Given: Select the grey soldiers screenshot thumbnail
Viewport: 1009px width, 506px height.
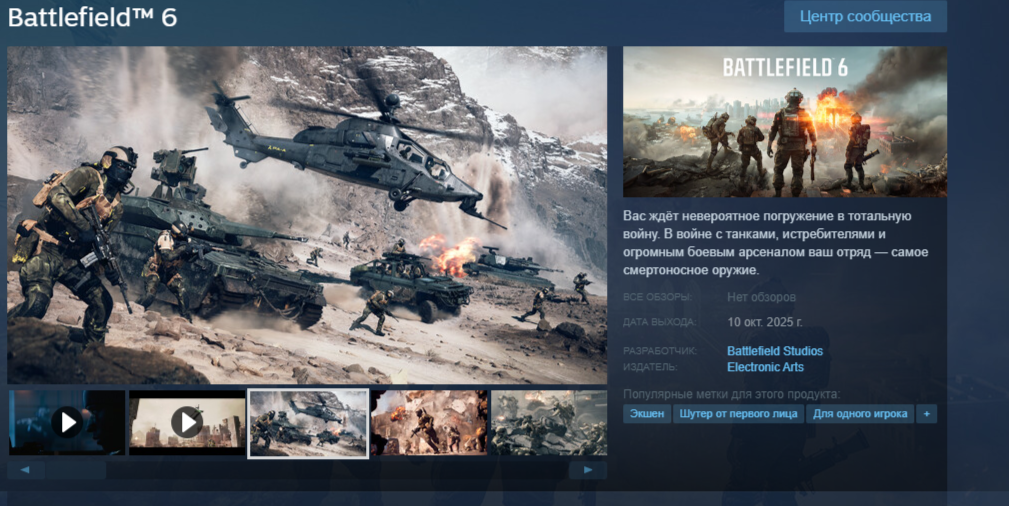Looking at the screenshot, I should click(x=549, y=422).
